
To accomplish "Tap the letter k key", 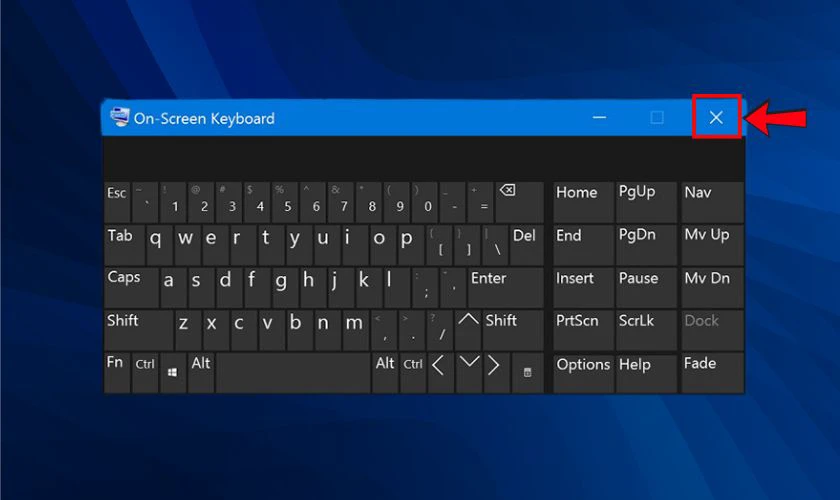I will 369,287.
